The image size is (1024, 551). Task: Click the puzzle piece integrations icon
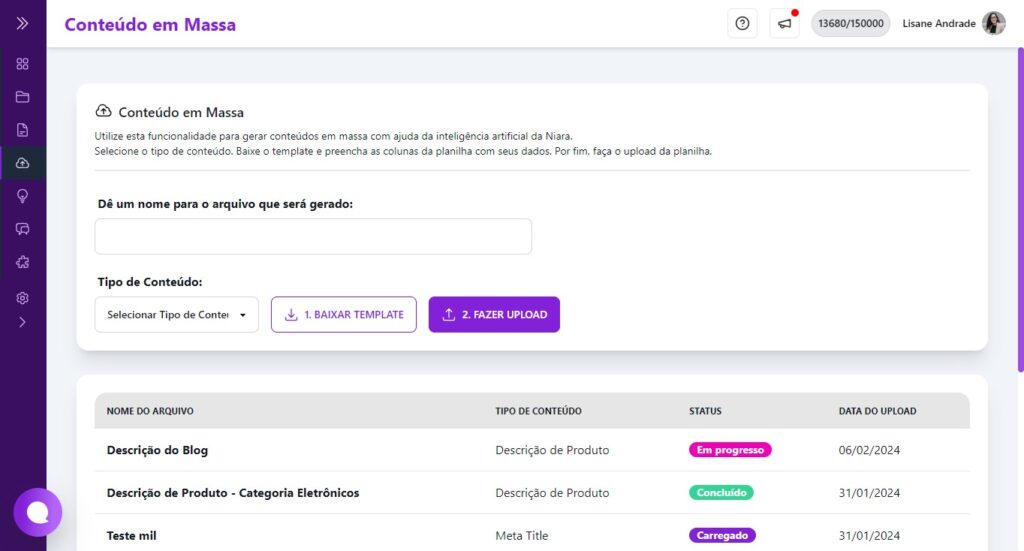tap(22, 262)
